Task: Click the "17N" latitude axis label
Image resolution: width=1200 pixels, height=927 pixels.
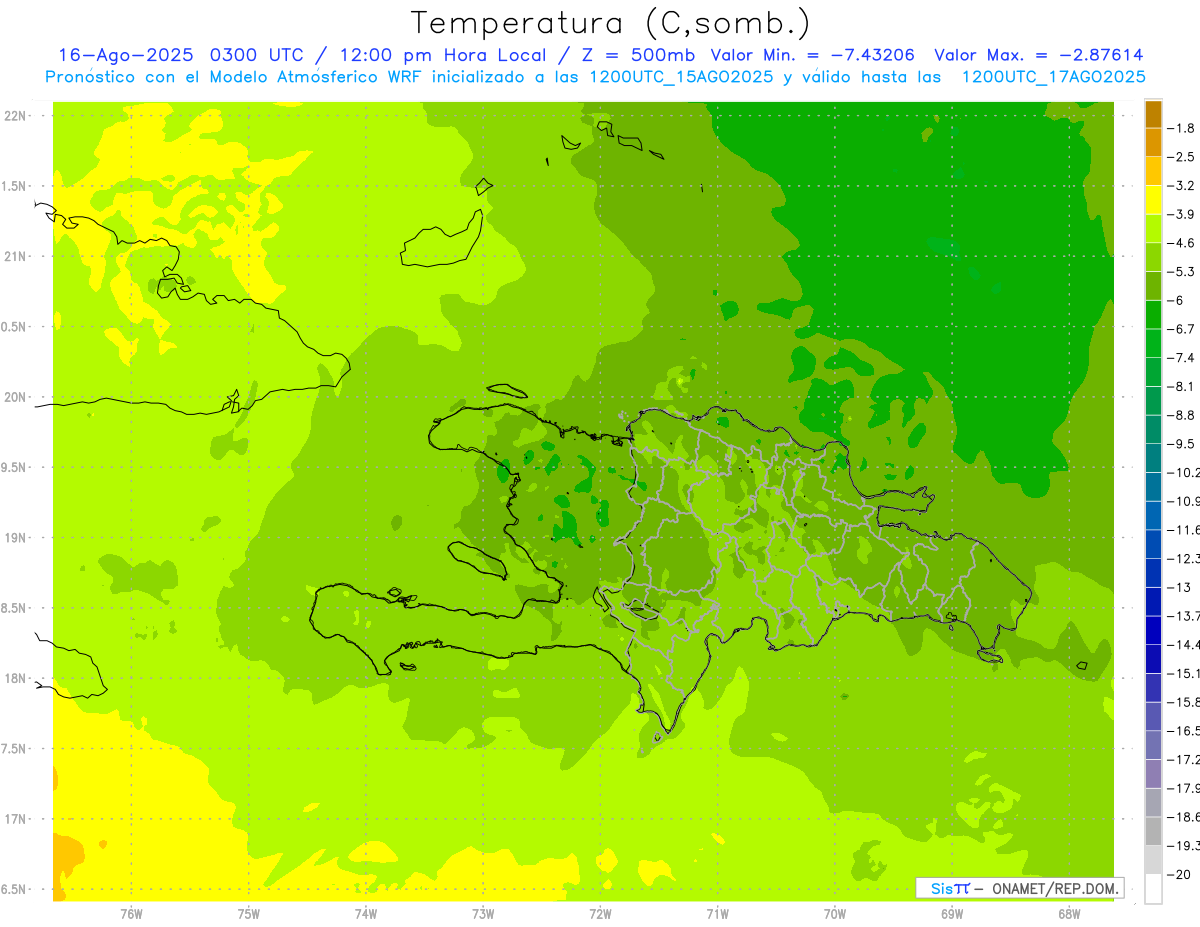Action: [15, 819]
